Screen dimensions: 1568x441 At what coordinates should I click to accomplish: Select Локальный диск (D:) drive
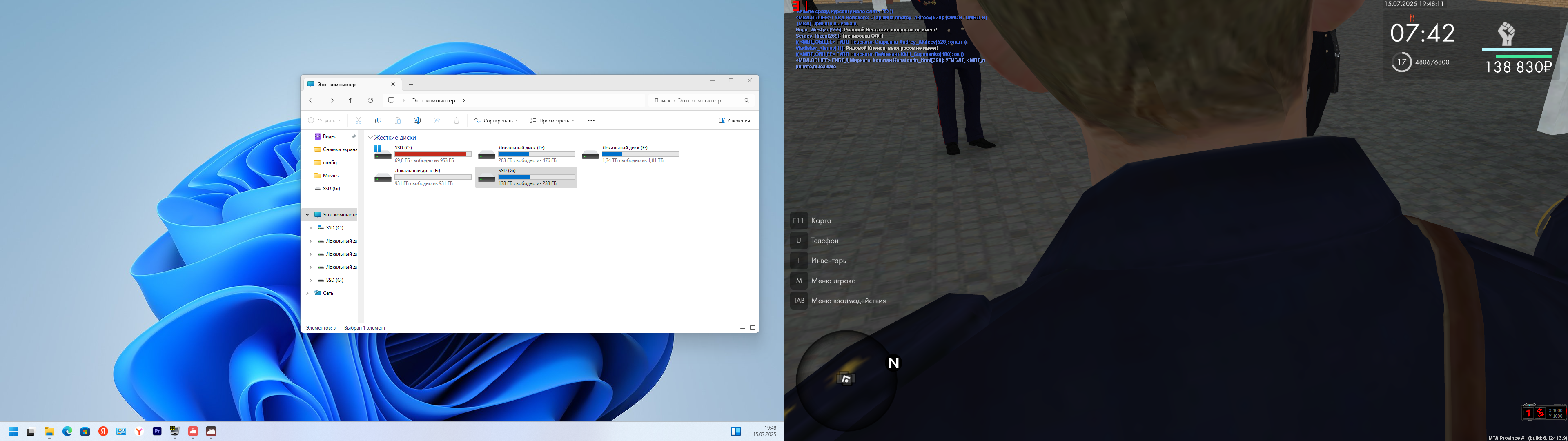tap(526, 154)
